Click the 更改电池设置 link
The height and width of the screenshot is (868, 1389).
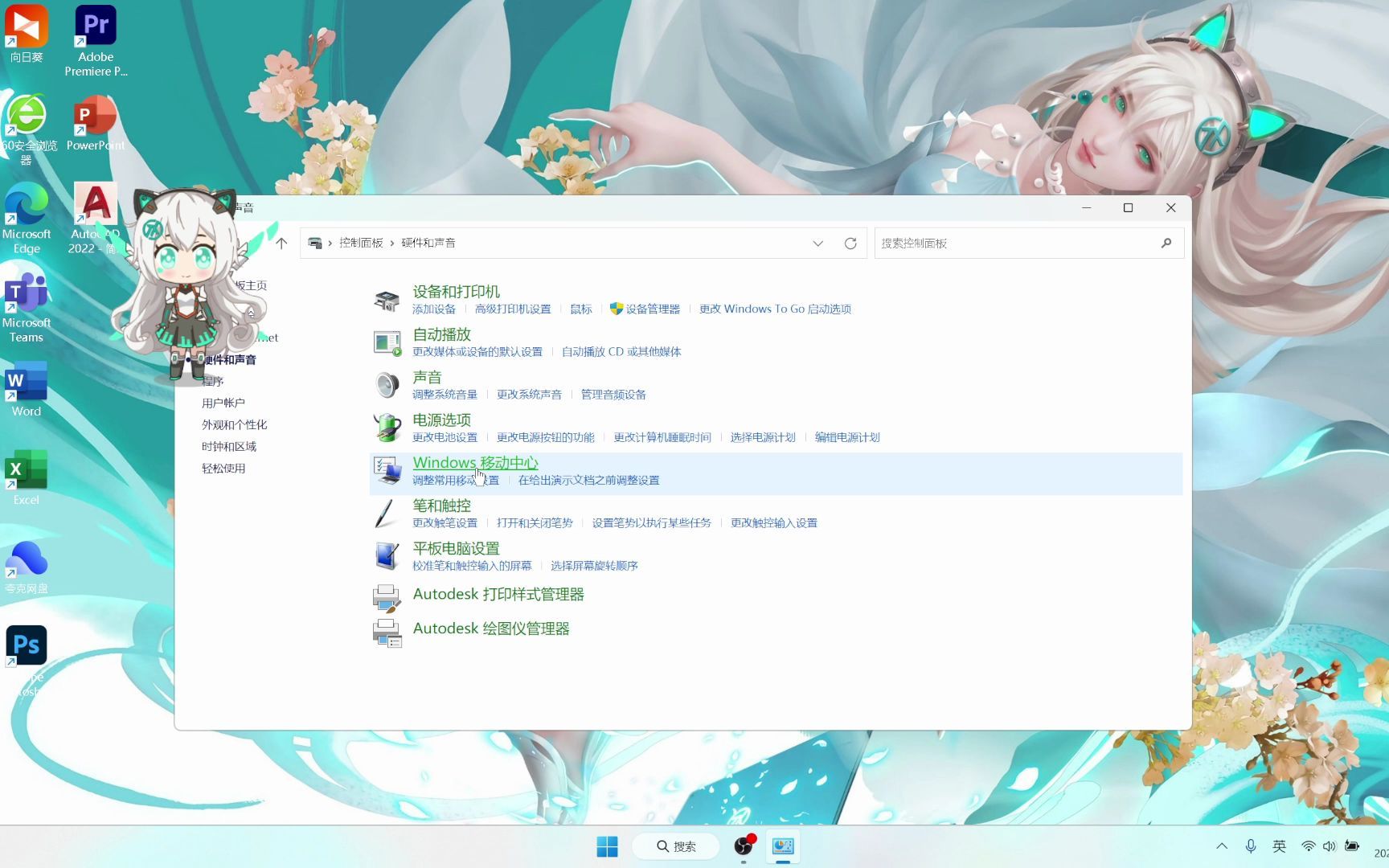(x=445, y=437)
